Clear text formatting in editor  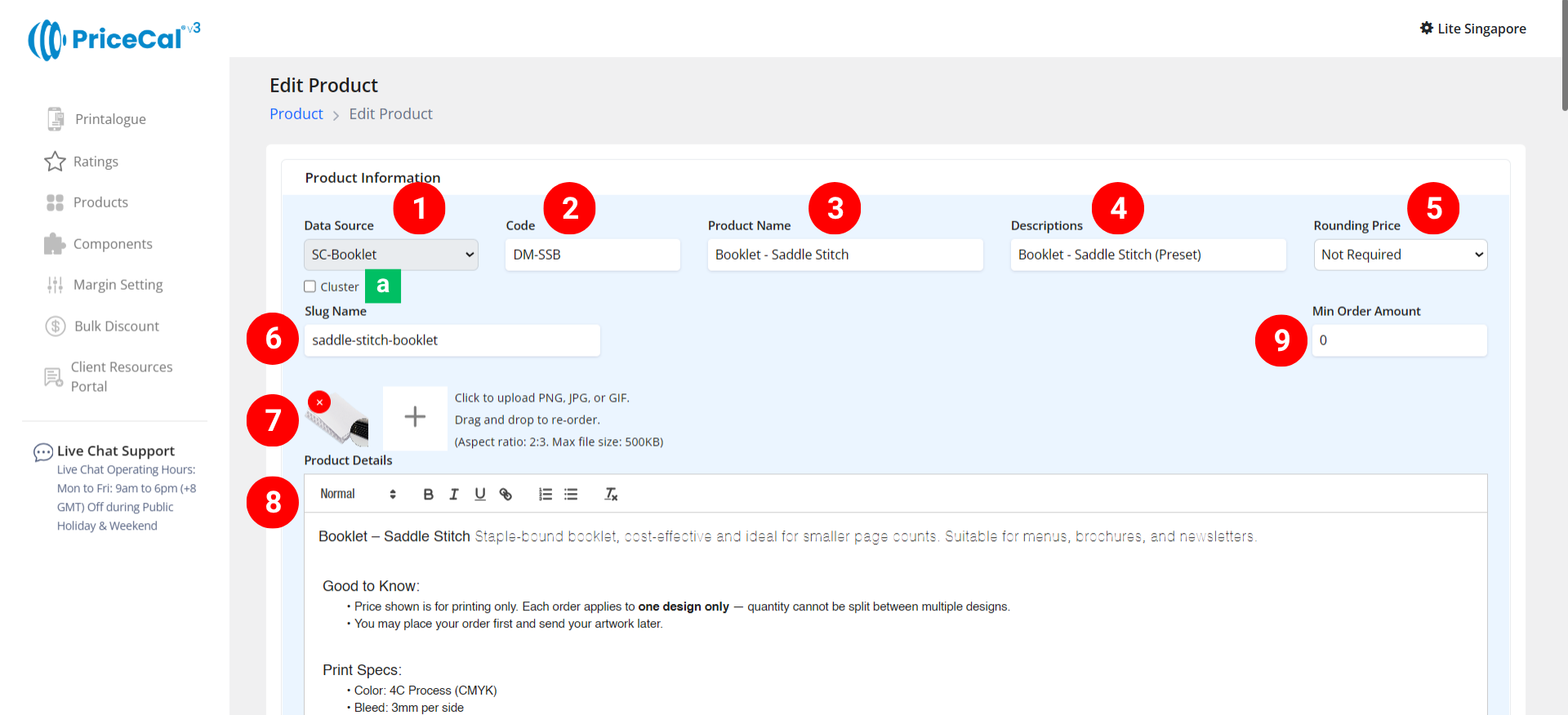611,495
